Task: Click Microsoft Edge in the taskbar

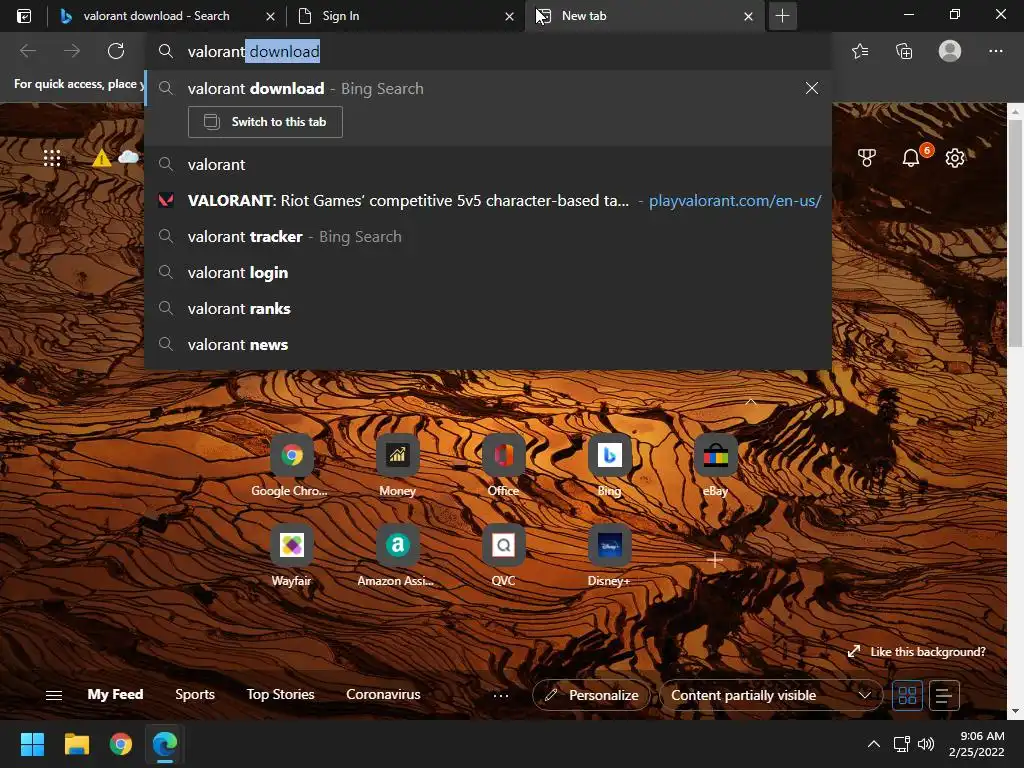Action: point(165,744)
